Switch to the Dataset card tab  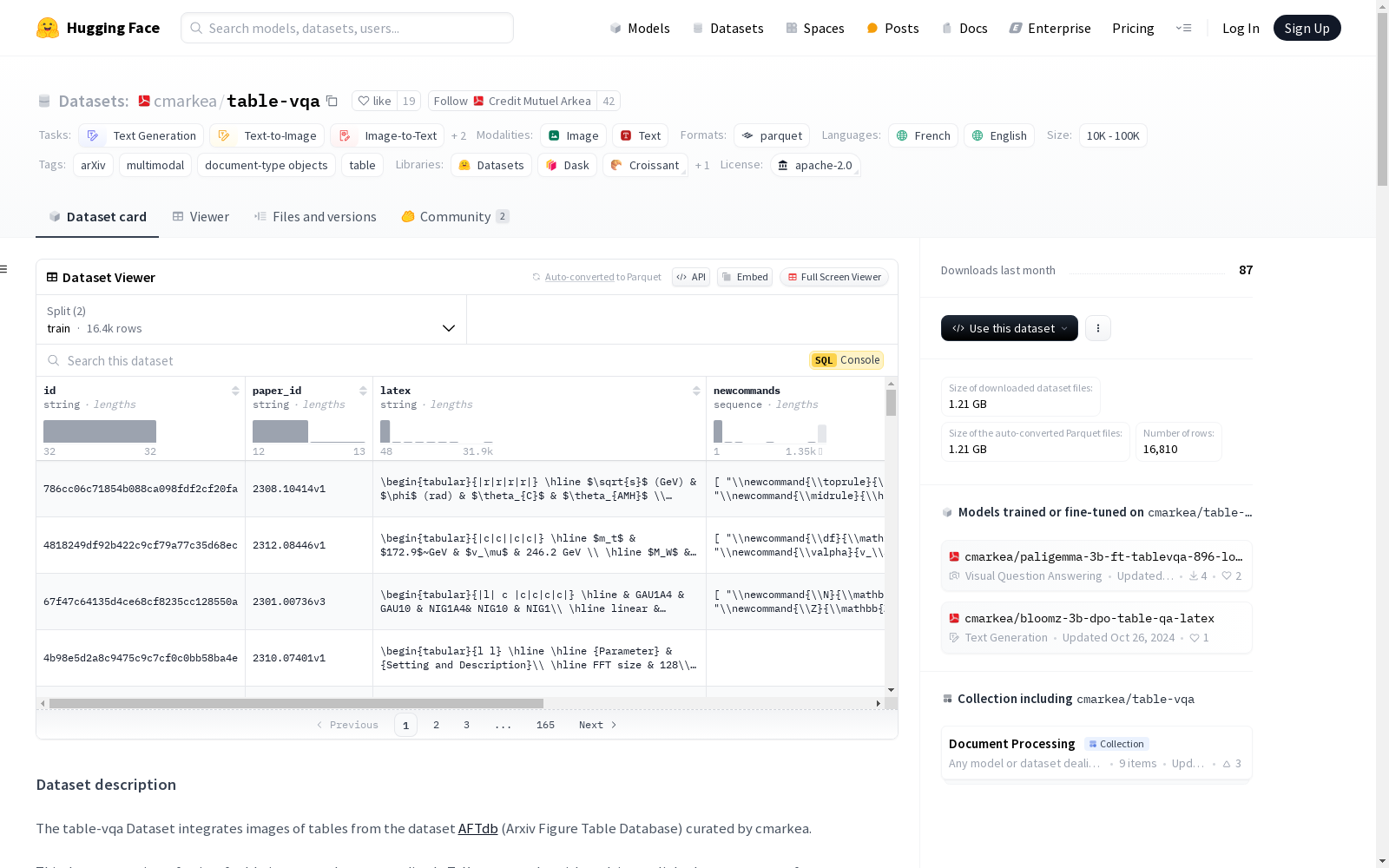pyautogui.click(x=97, y=216)
